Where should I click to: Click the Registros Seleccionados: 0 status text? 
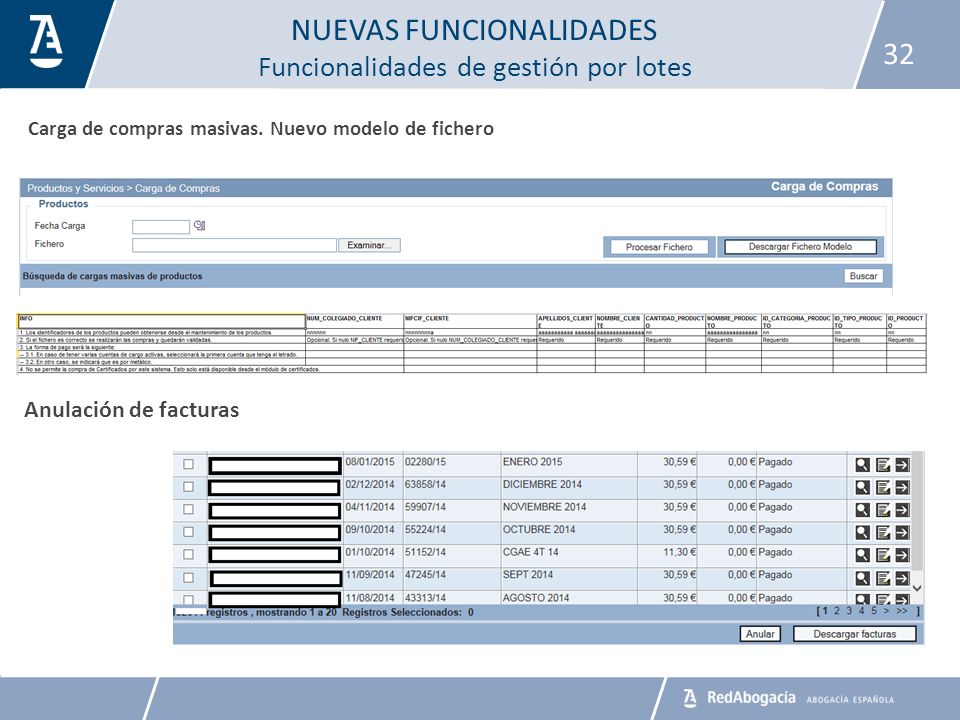pos(408,612)
